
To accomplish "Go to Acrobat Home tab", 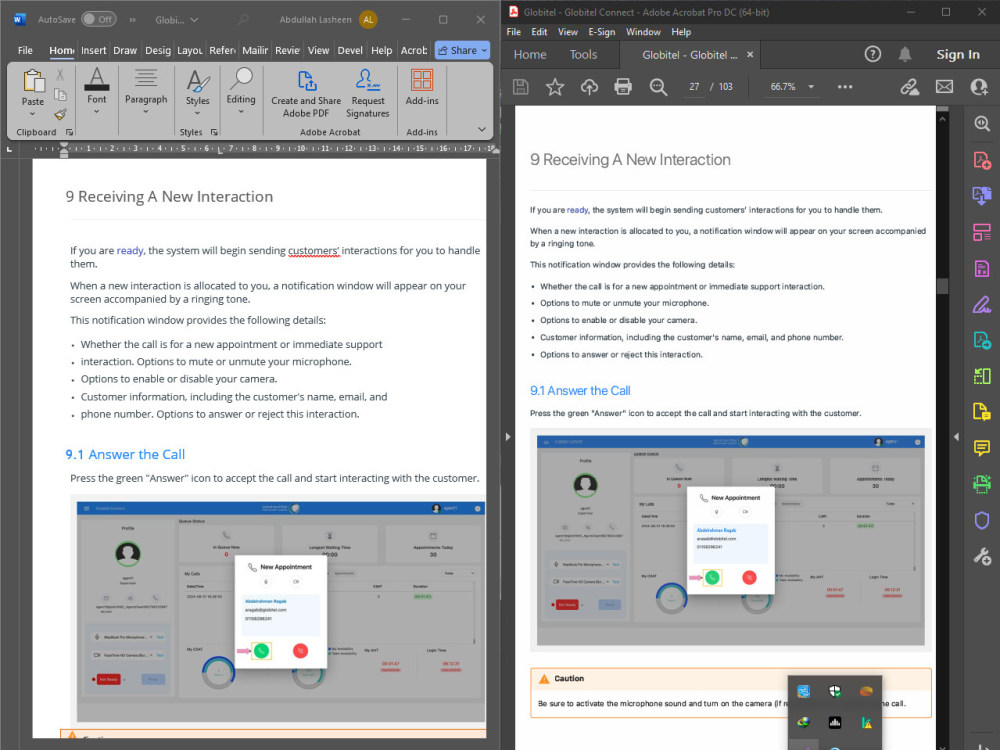I will point(530,55).
